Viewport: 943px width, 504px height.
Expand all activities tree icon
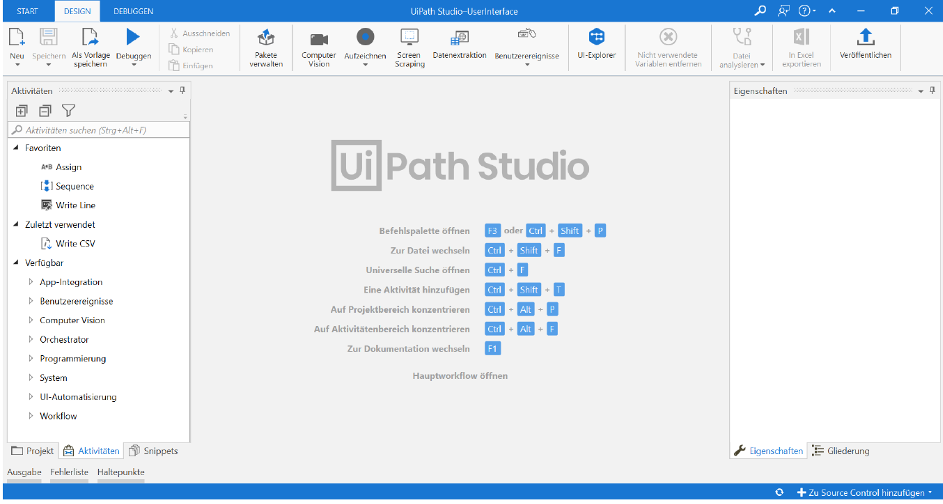pyautogui.click(x=22, y=110)
